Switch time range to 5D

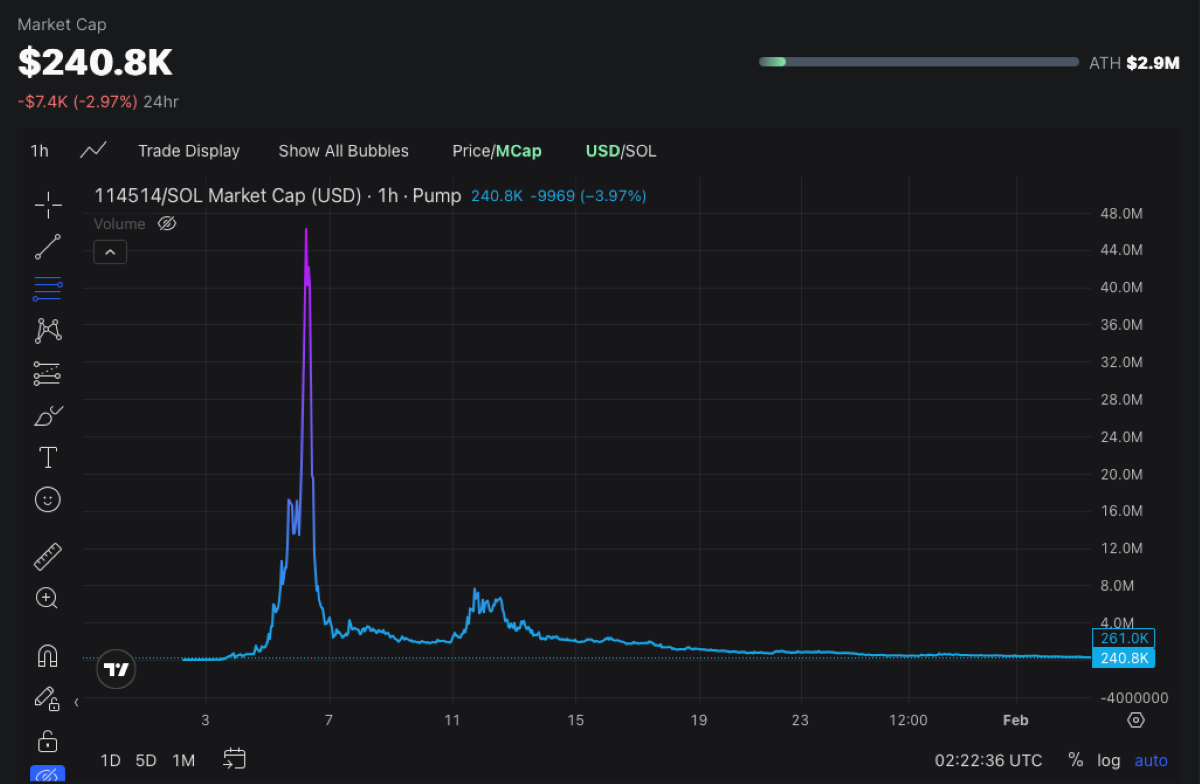pyautogui.click(x=146, y=760)
